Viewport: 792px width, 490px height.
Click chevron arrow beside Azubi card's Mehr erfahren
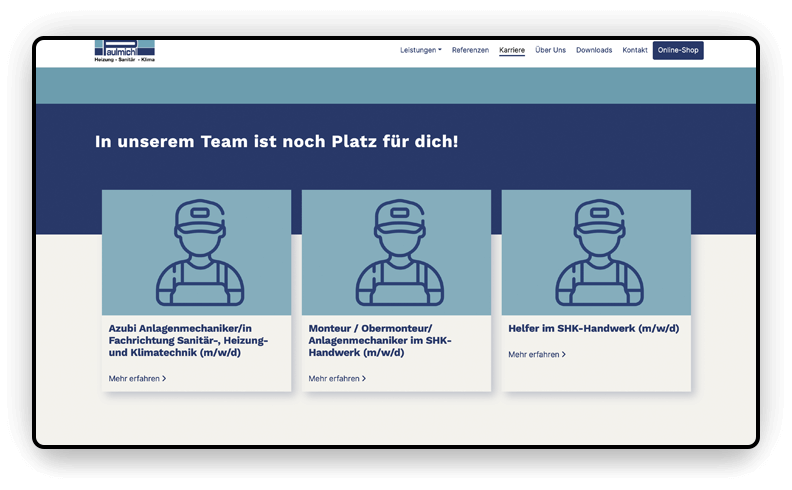[164, 379]
